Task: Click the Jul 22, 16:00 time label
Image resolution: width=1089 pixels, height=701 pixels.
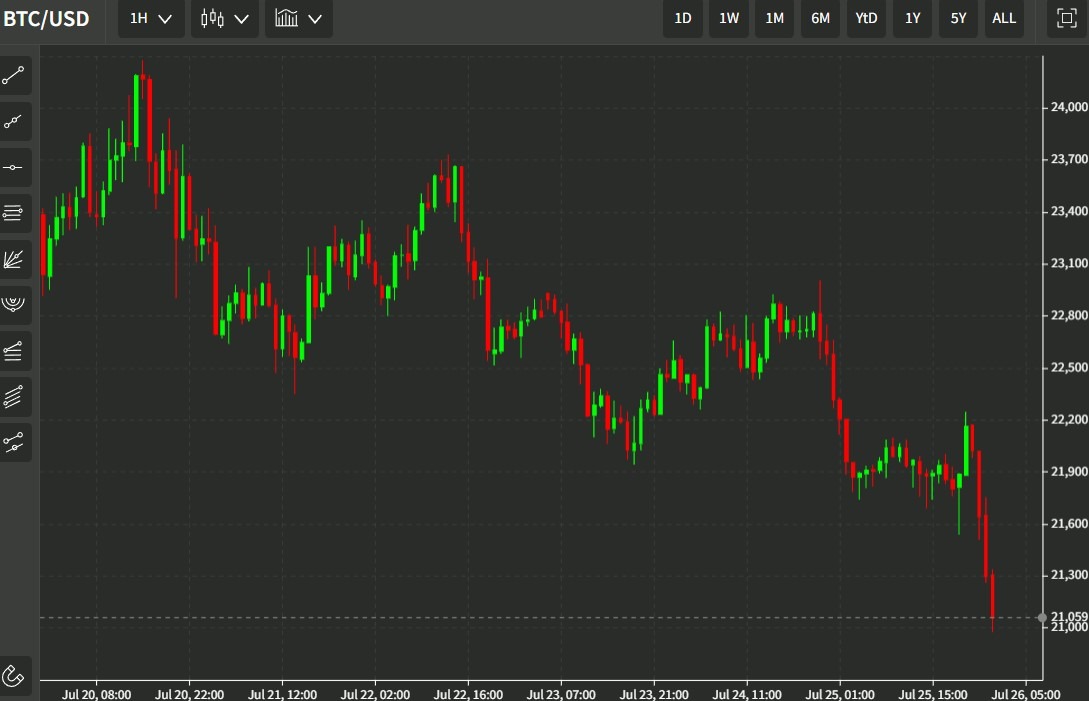Action: pos(468,694)
